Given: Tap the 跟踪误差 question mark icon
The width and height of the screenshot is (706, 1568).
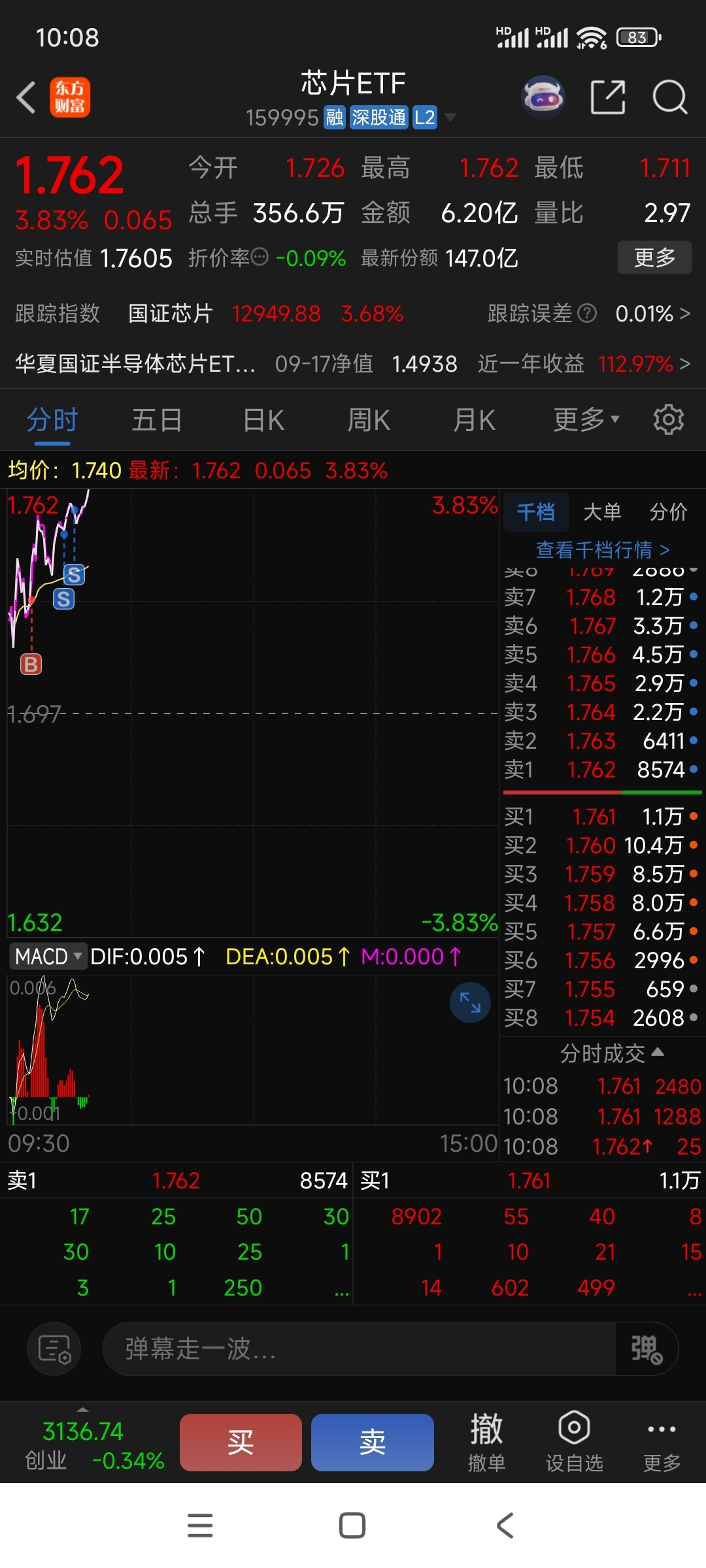Looking at the screenshot, I should 588,314.
